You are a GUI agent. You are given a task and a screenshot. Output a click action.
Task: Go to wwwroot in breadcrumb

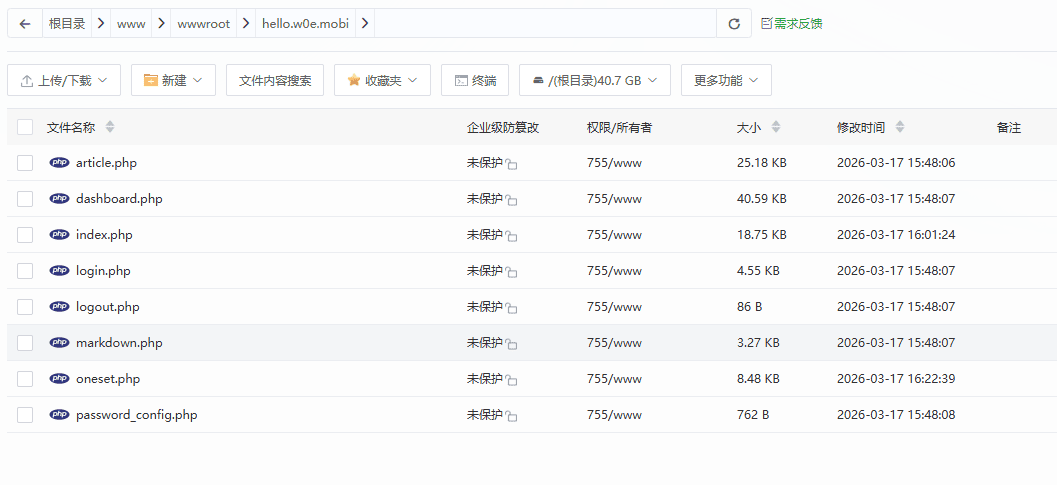tap(204, 24)
